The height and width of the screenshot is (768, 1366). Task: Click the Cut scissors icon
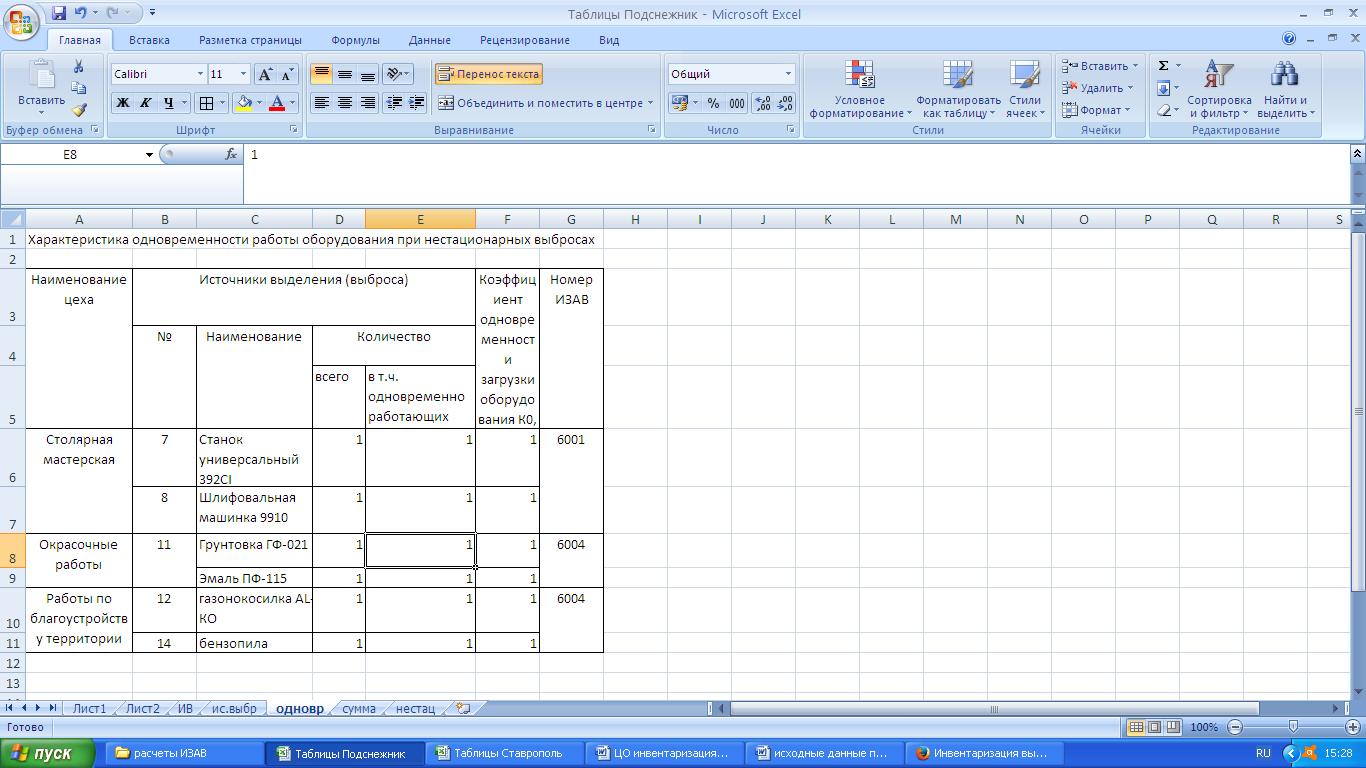tap(79, 66)
